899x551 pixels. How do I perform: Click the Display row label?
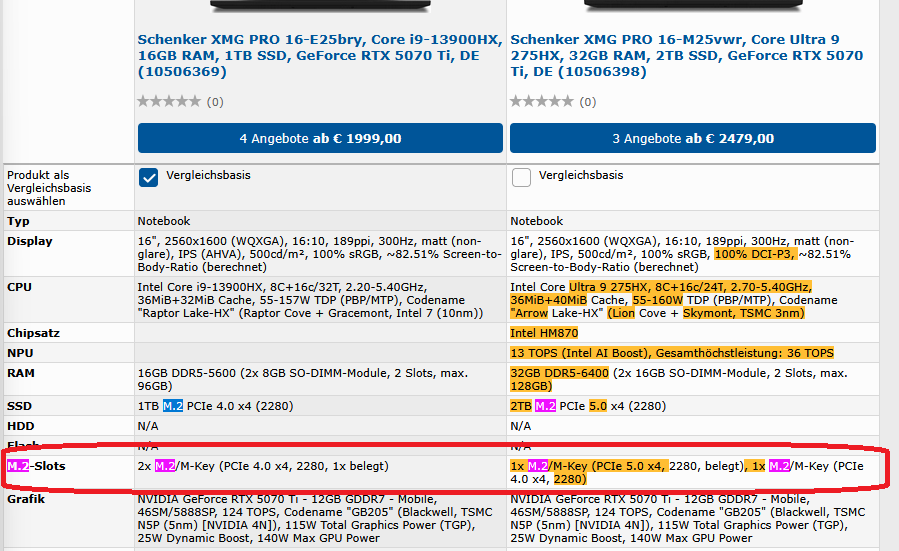[30, 241]
